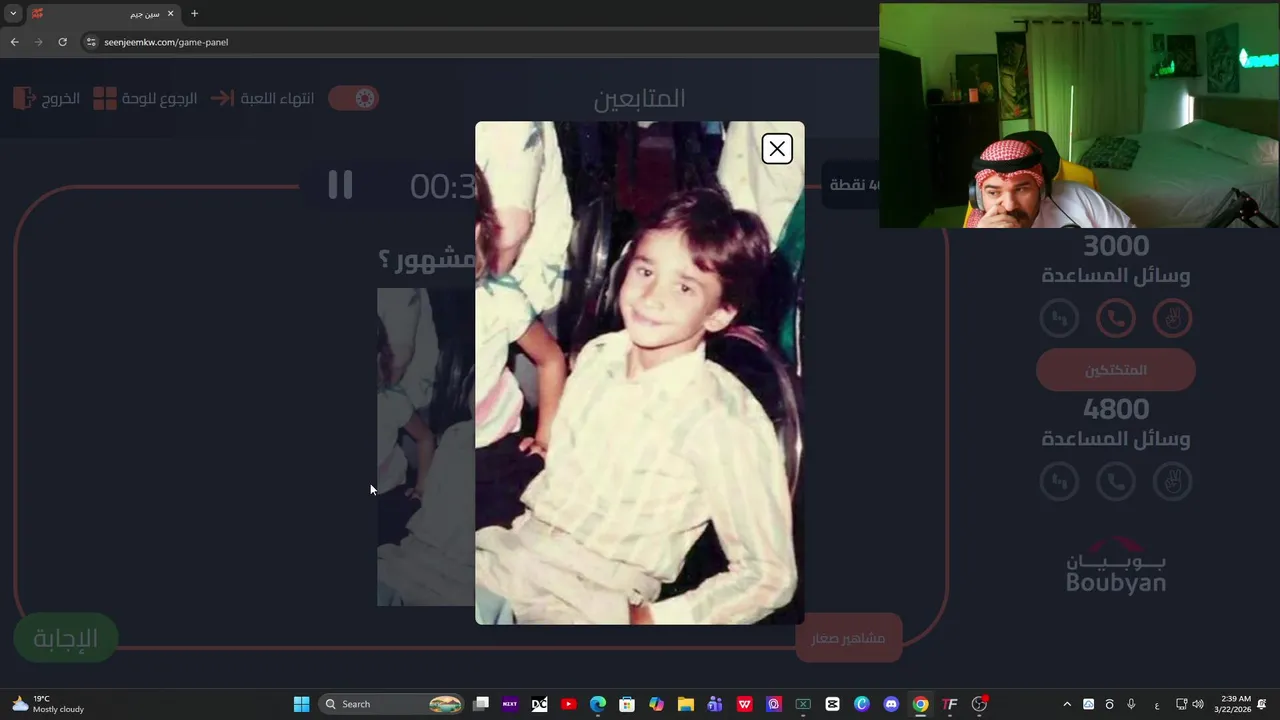Click the microphone tray icon

[1131, 704]
